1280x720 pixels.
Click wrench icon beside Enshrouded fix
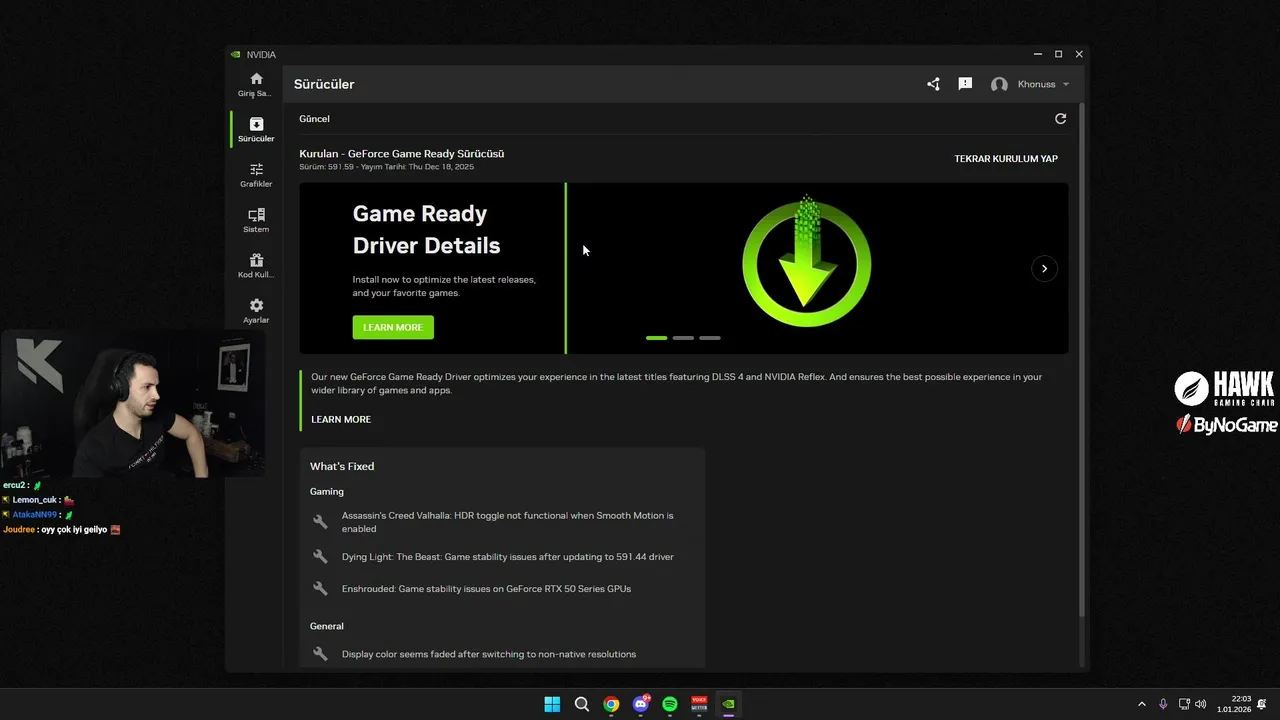click(x=320, y=589)
